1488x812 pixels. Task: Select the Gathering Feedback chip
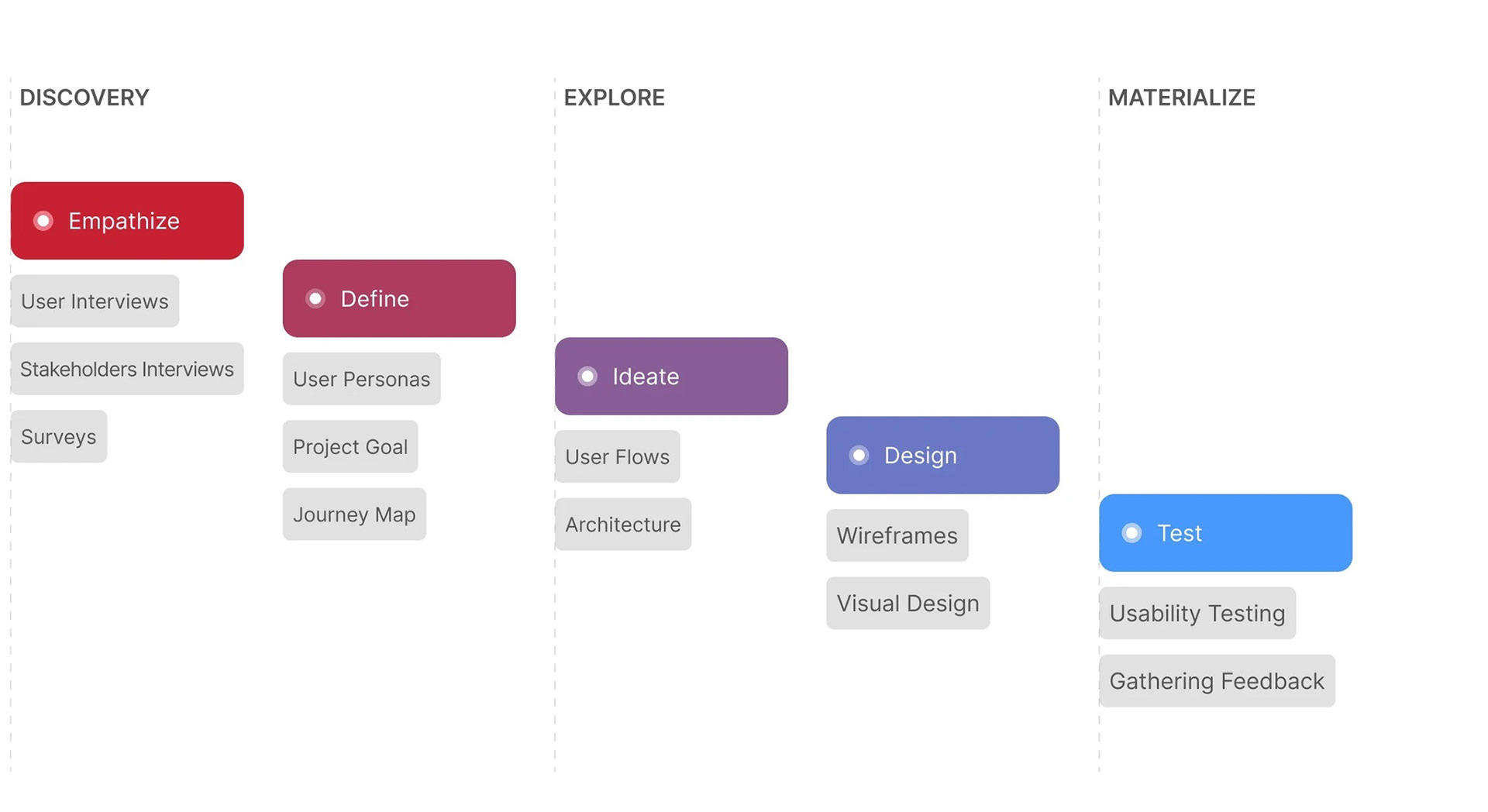tap(1217, 680)
